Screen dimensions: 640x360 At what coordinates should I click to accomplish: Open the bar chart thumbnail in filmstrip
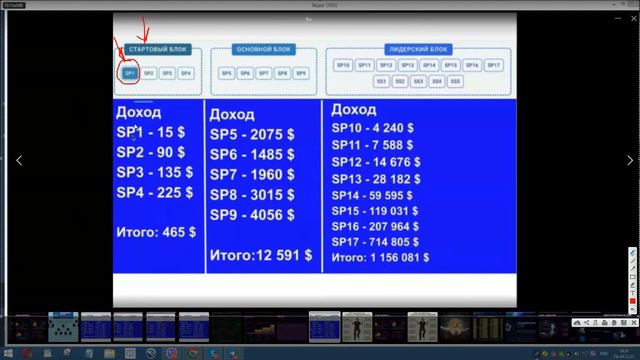260,327
